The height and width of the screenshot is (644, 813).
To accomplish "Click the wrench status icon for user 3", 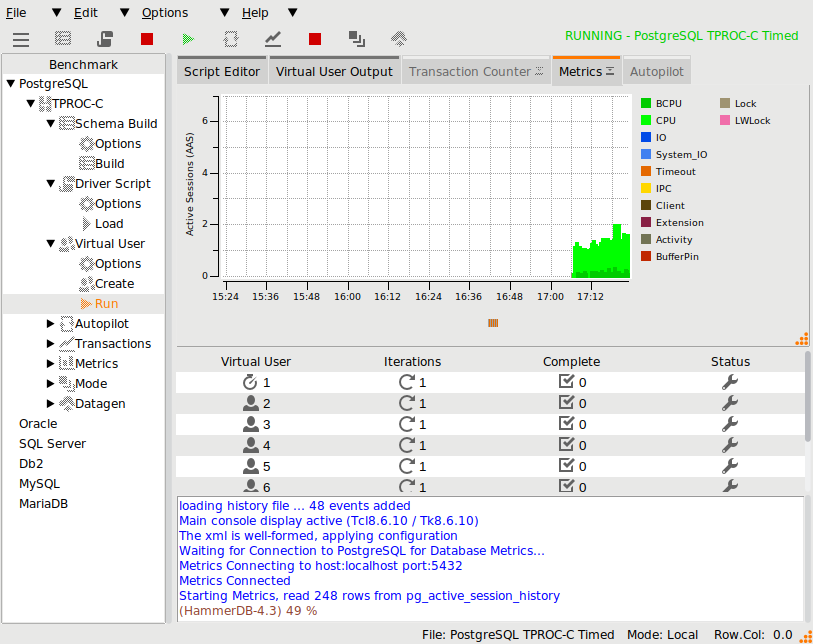I will [730, 424].
